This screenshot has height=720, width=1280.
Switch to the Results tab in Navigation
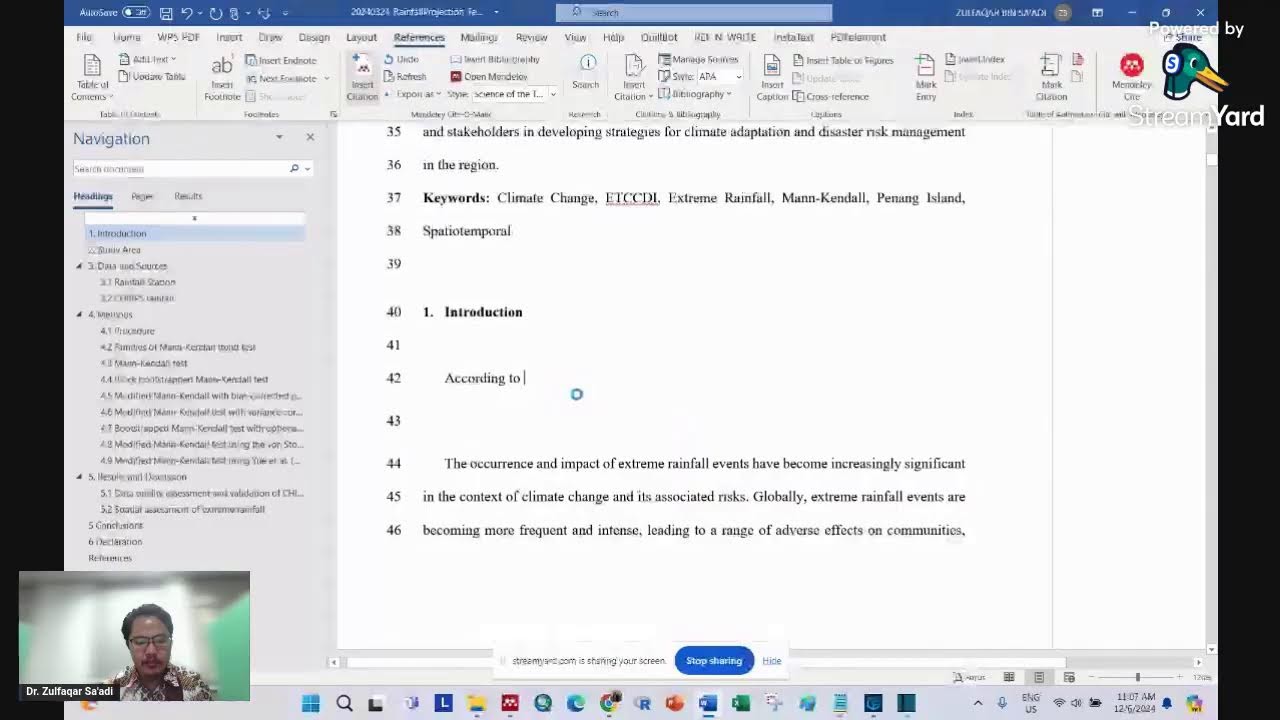tap(188, 196)
